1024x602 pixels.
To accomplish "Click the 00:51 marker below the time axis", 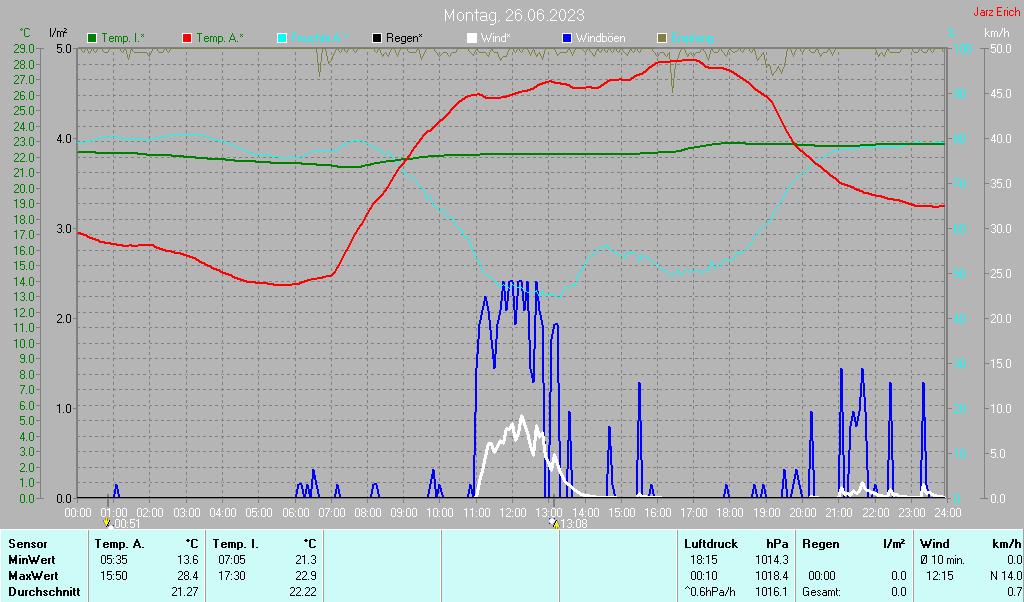I will click(121, 524).
